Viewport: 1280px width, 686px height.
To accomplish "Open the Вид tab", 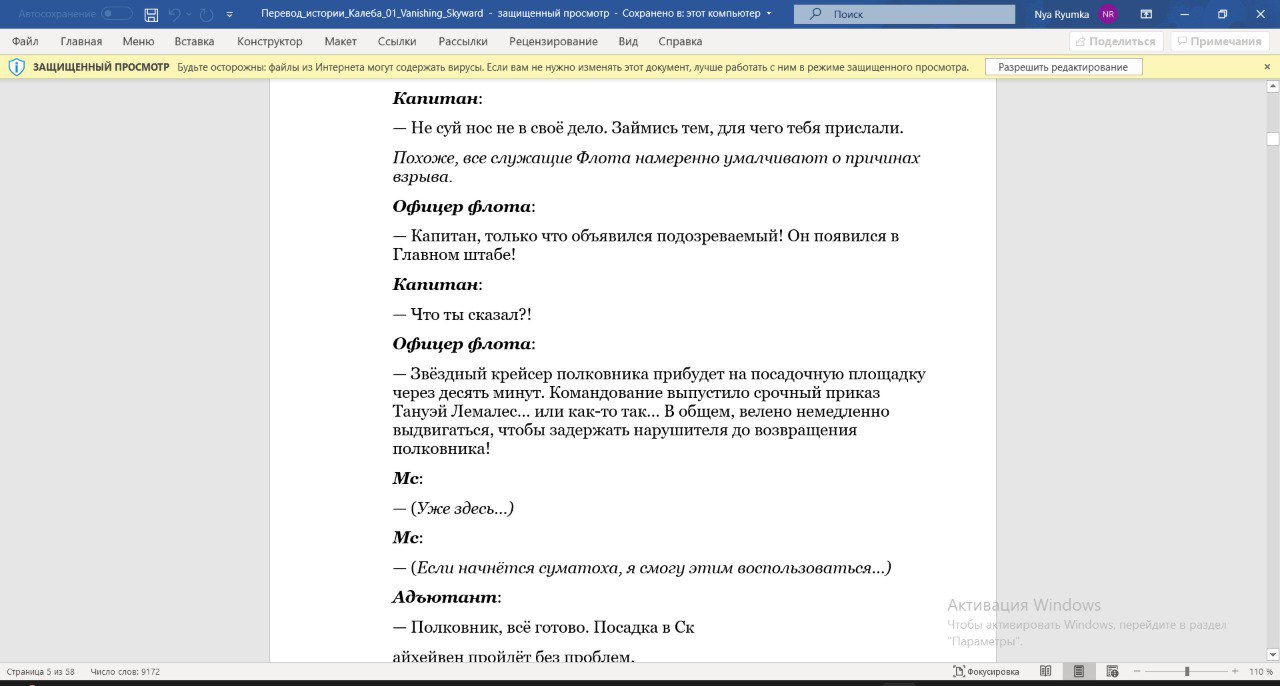I will [x=628, y=41].
